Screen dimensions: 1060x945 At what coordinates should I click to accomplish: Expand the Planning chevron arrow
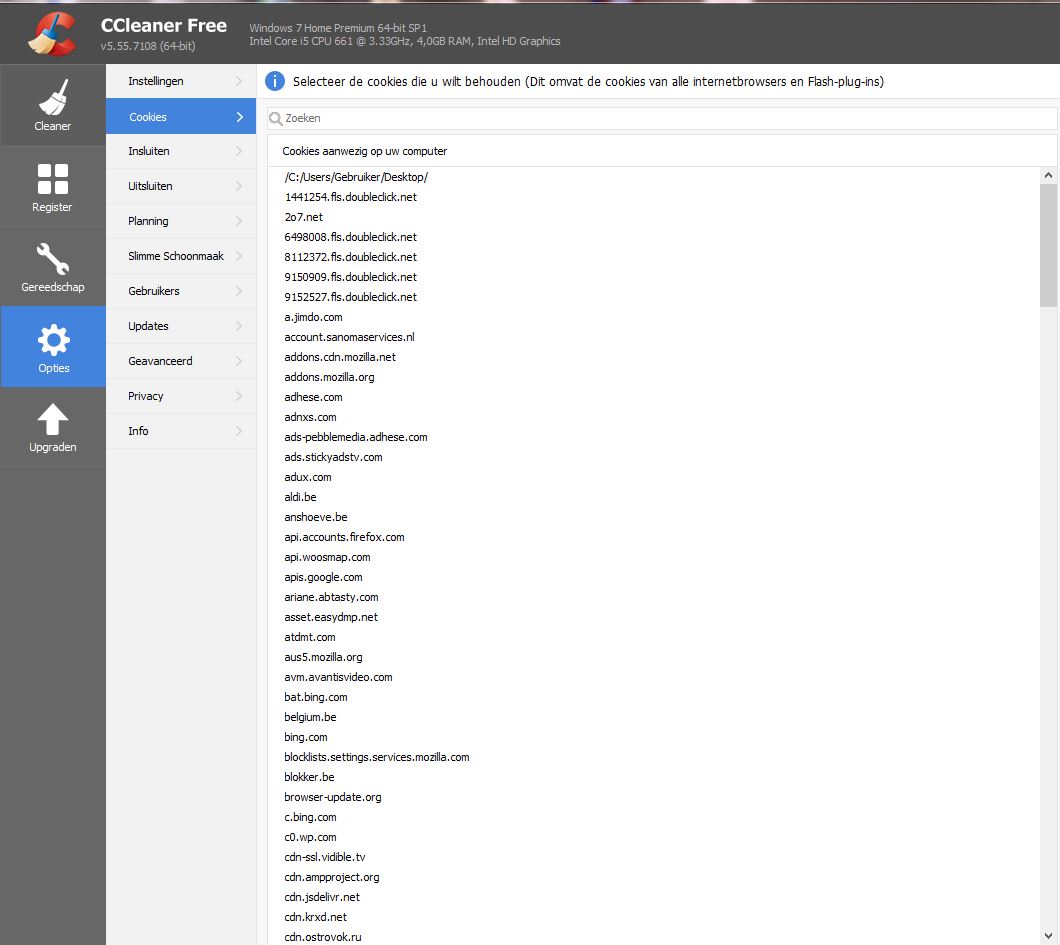click(239, 221)
